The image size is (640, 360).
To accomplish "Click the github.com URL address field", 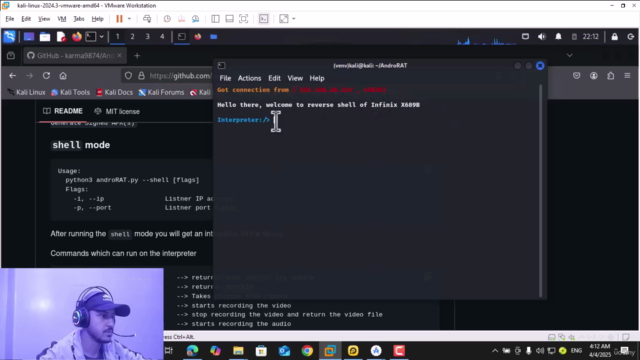I will tap(180, 76).
